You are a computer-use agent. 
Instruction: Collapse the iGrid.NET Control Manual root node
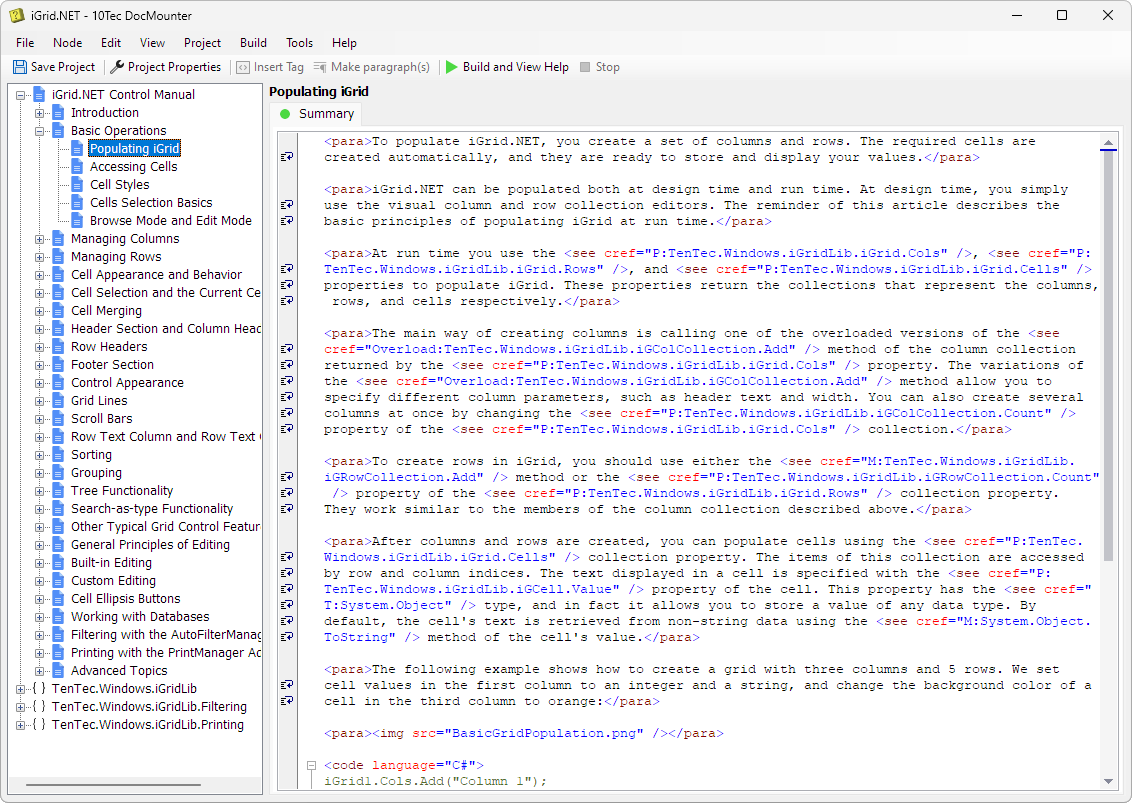tap(20, 95)
